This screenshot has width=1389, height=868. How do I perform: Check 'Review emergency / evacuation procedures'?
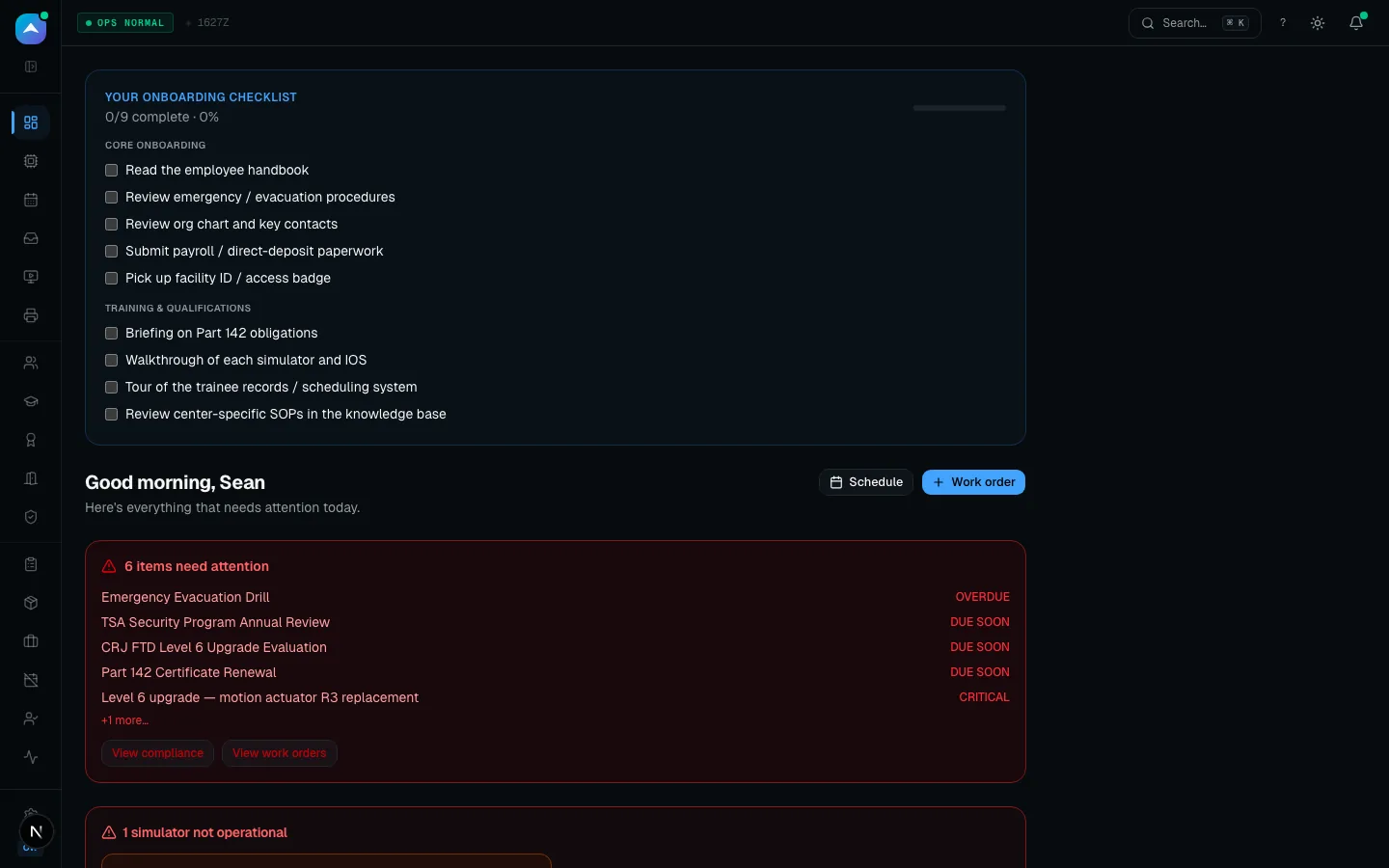(112, 197)
